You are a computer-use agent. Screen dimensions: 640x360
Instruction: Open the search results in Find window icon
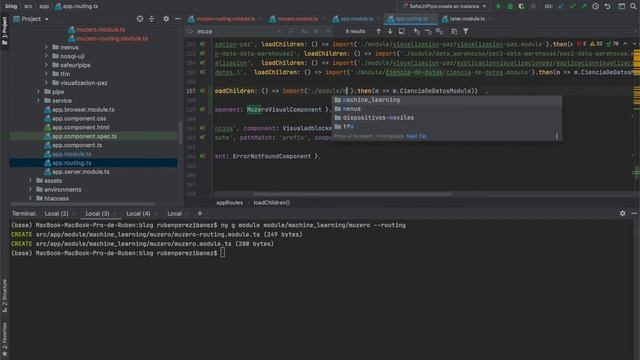click(402, 31)
